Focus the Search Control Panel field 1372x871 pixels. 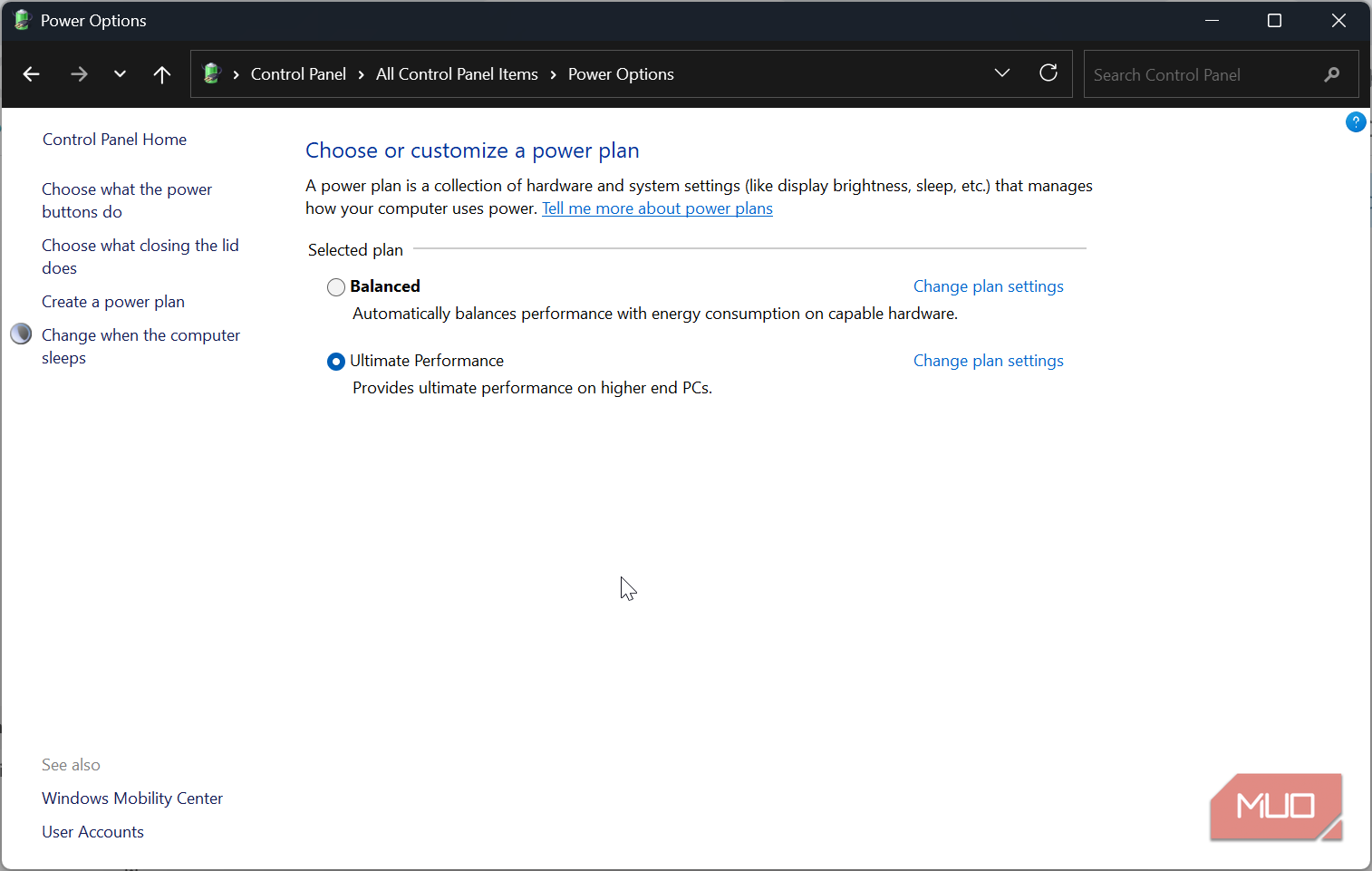1221,74
